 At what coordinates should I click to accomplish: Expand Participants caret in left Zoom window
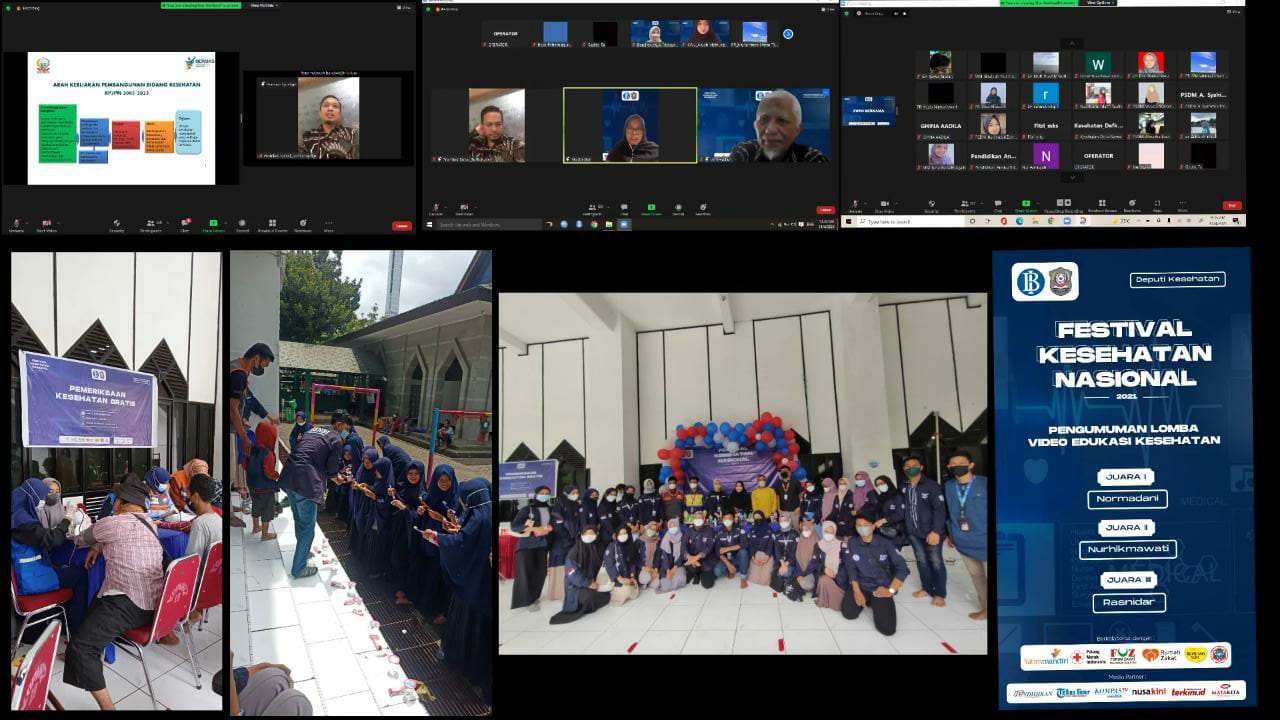(168, 222)
